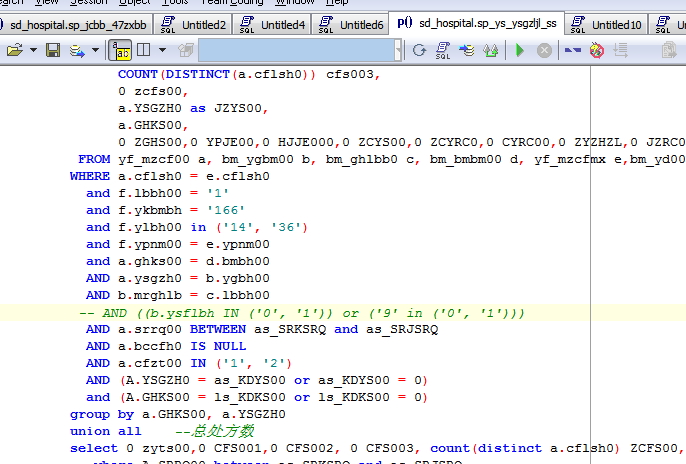Click "f.ylbh00 in ('14', '36')" condition
The height and width of the screenshot is (464, 686).
pos(213,227)
